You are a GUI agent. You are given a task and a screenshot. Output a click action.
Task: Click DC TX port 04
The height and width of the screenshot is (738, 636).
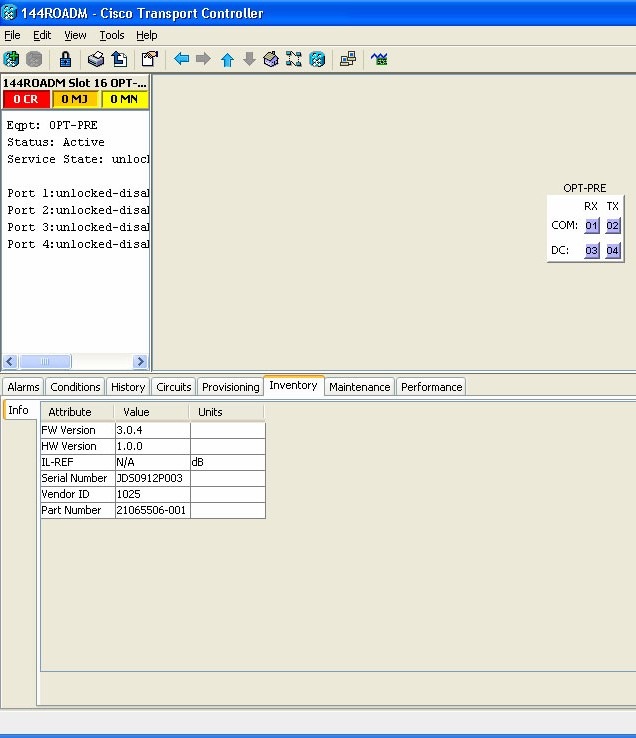pyautogui.click(x=612, y=250)
